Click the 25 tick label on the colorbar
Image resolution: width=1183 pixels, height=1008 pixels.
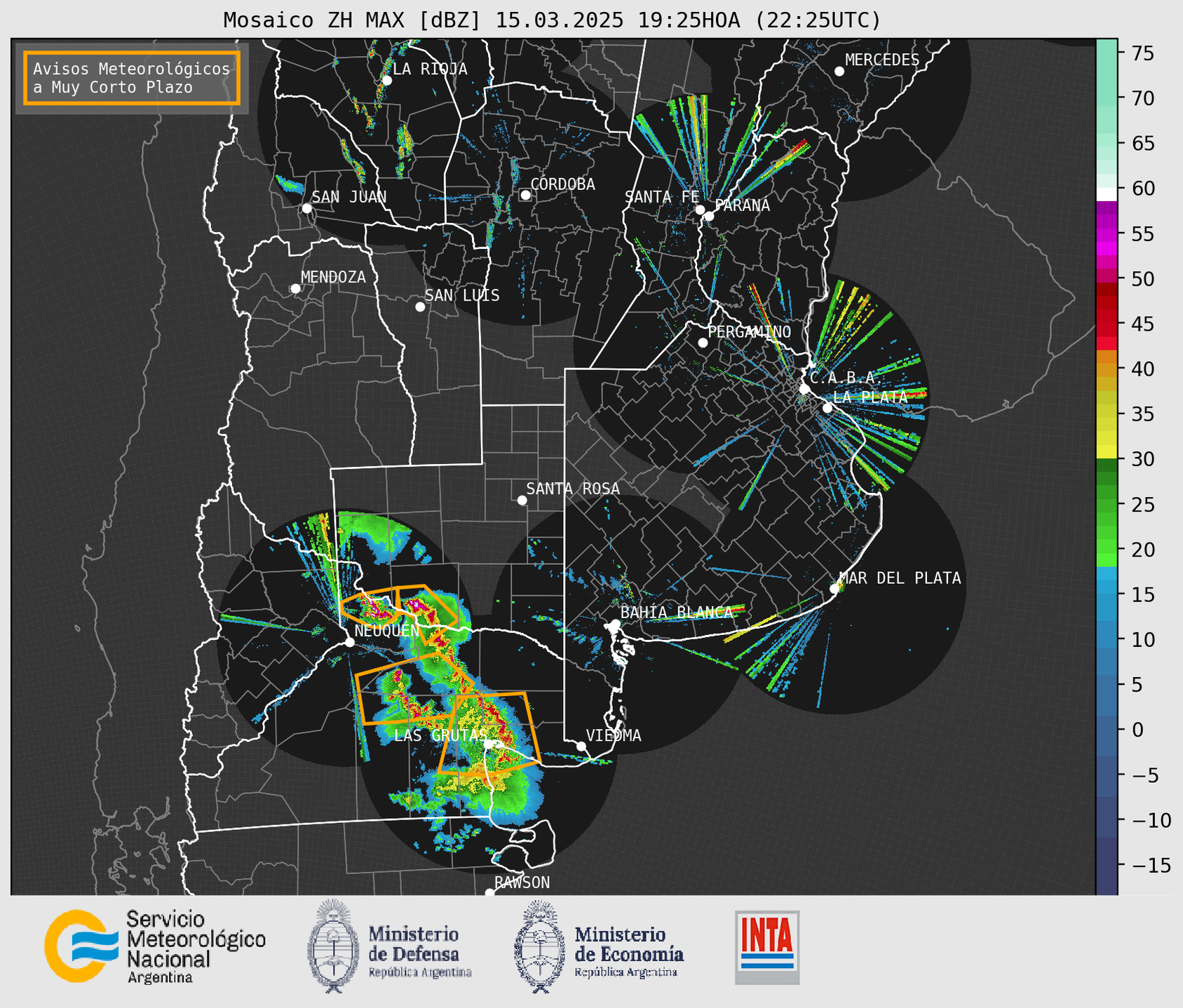[1143, 505]
